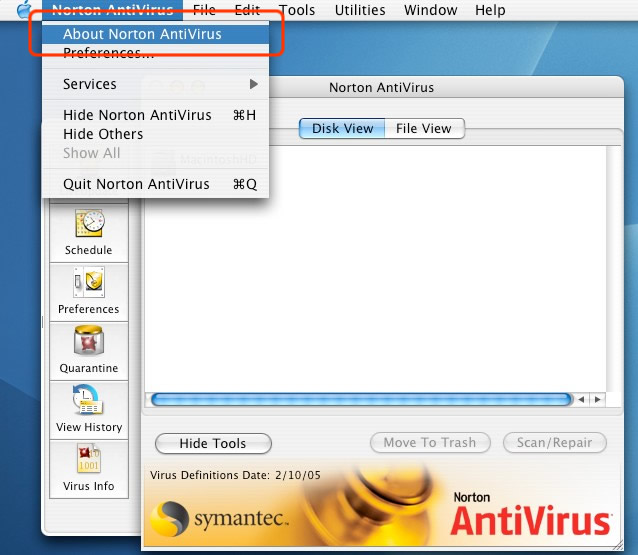Viewport: 638px width, 555px height.
Task: Switch to the Disk View tab
Action: [x=342, y=129]
